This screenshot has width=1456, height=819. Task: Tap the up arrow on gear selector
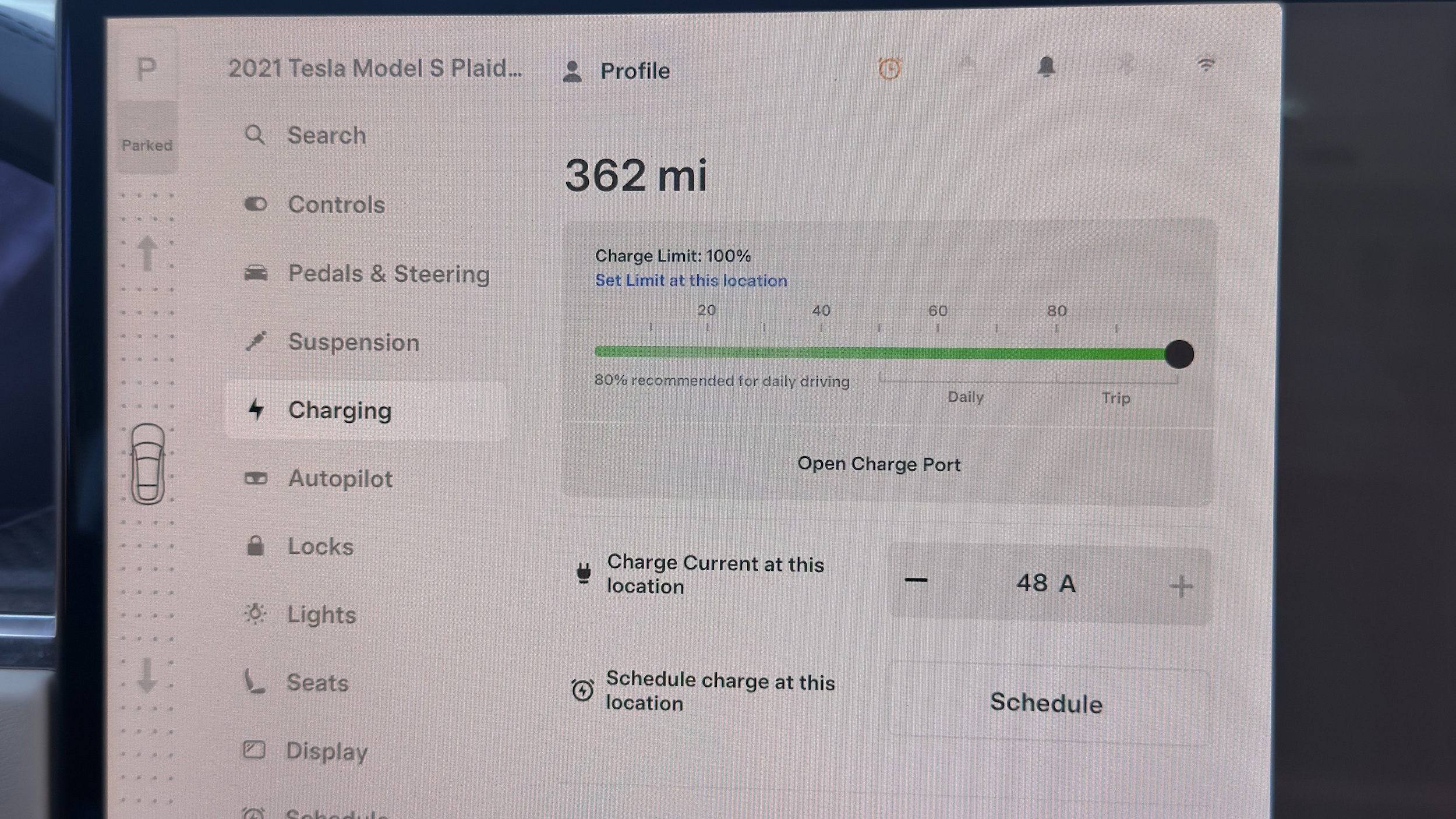[147, 253]
